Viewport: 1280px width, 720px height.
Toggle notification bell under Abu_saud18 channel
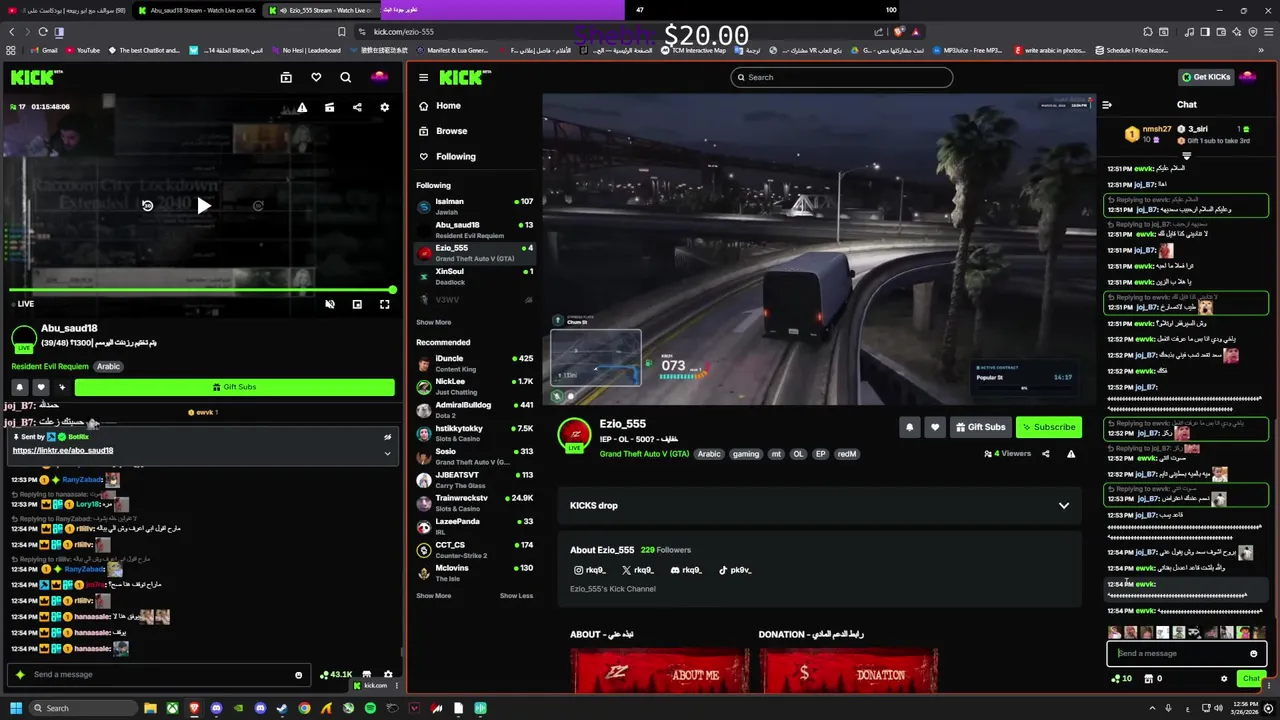click(x=19, y=387)
